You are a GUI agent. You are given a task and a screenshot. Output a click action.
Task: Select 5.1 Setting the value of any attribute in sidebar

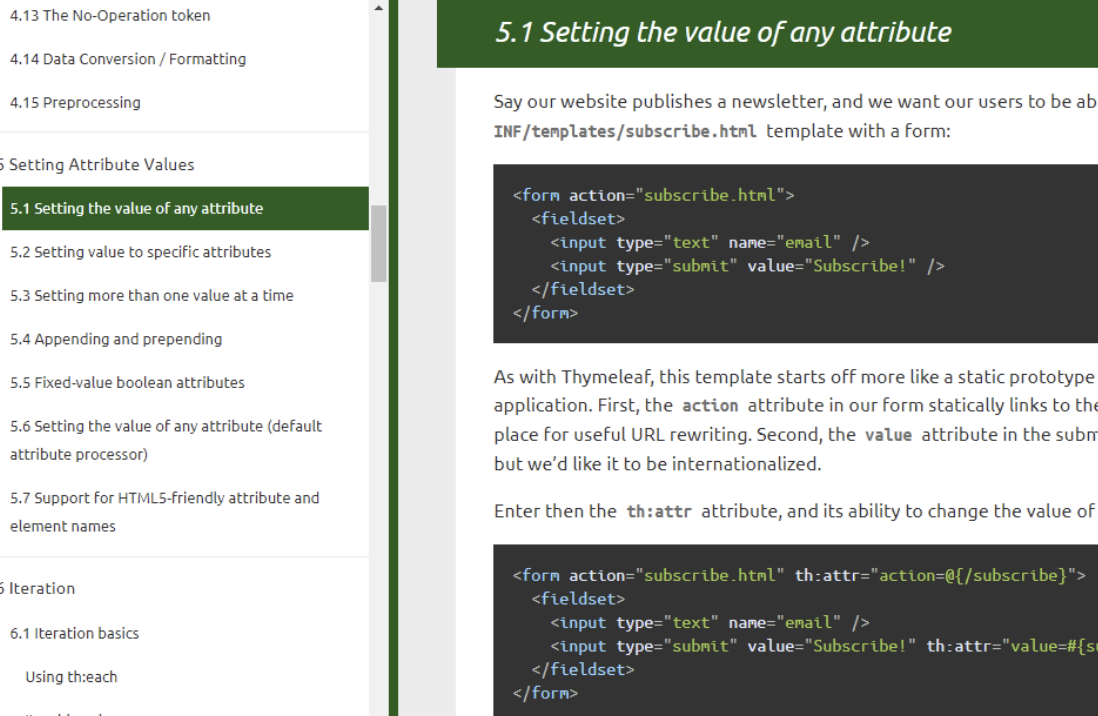185,208
